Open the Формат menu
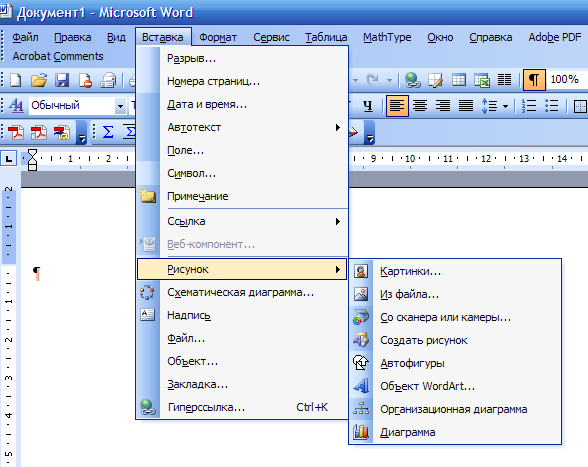 point(218,37)
